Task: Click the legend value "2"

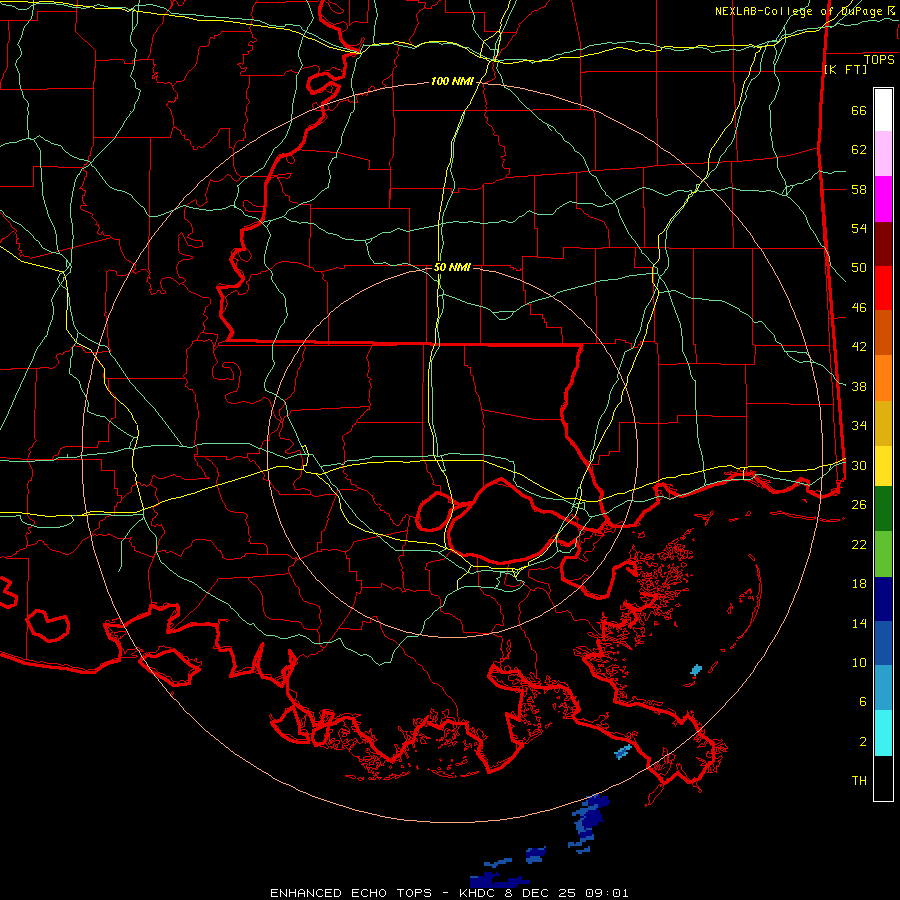Action: [x=863, y=741]
